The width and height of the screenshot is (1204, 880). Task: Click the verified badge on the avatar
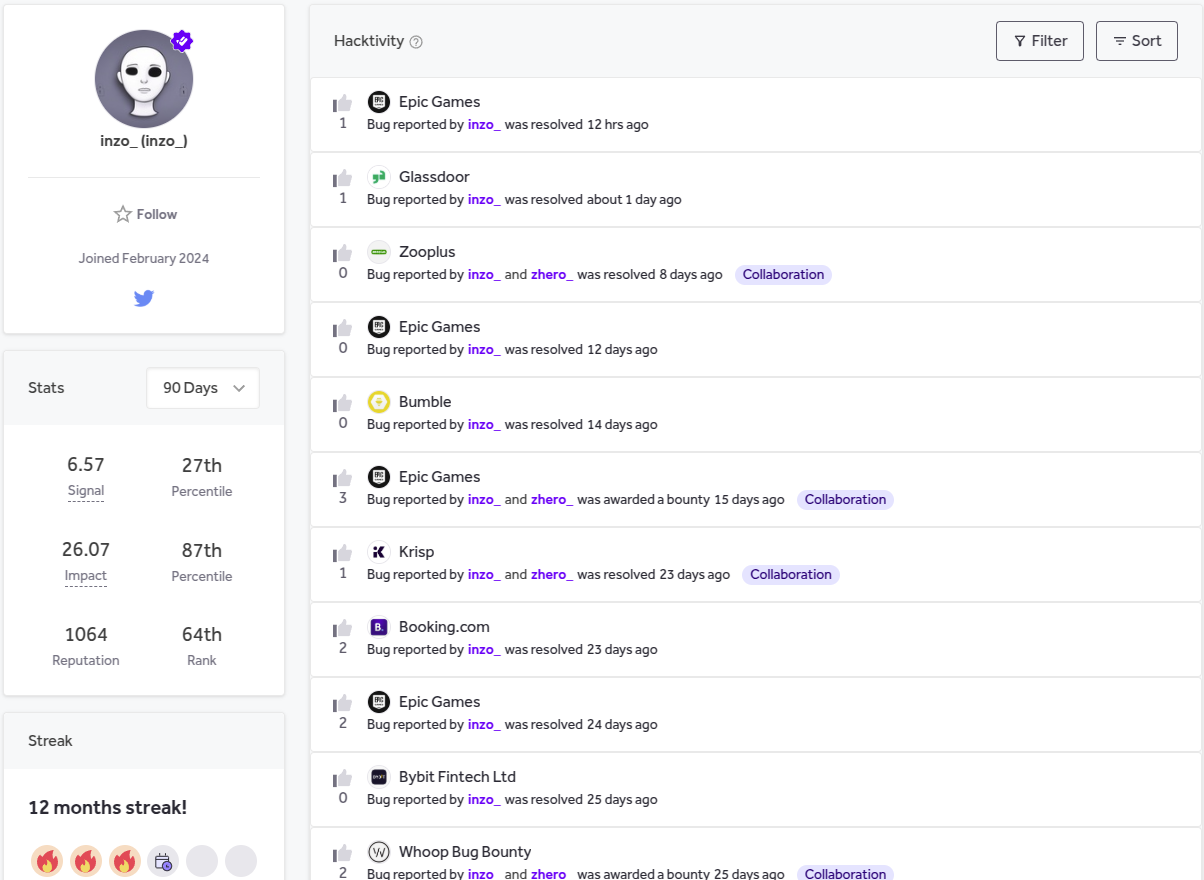point(181,41)
